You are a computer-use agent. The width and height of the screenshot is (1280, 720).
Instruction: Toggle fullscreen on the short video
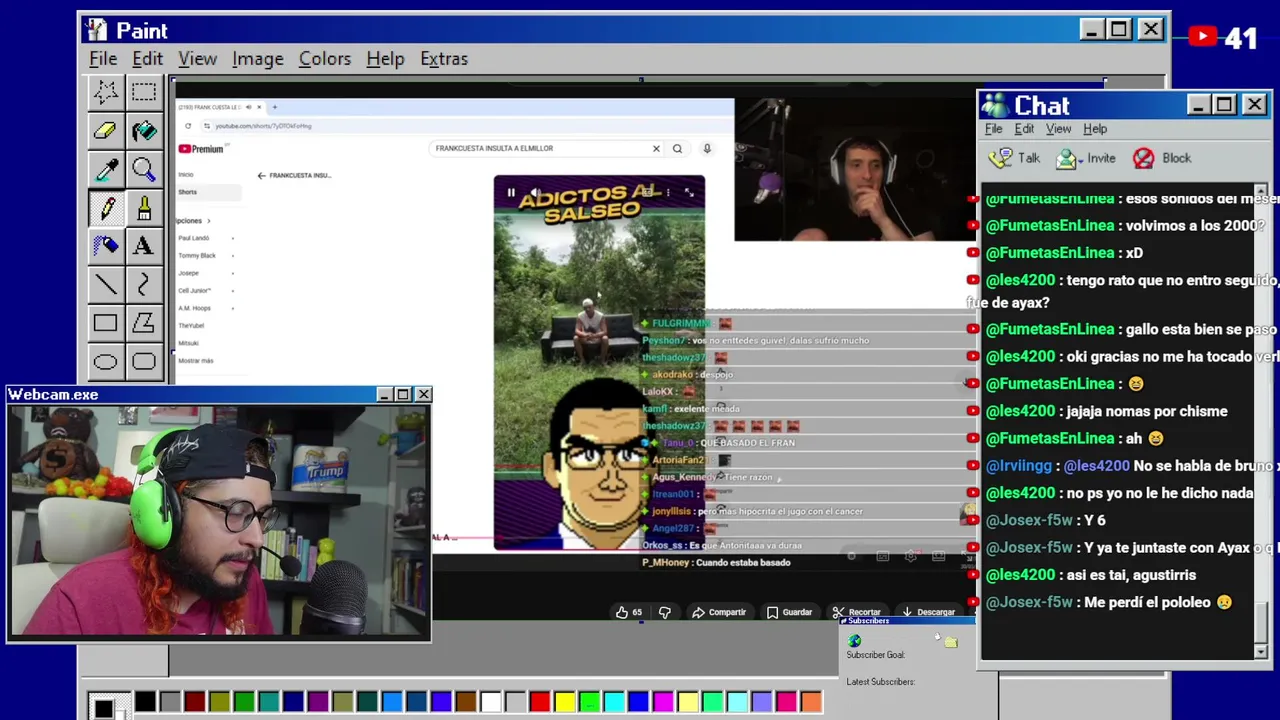tap(689, 193)
